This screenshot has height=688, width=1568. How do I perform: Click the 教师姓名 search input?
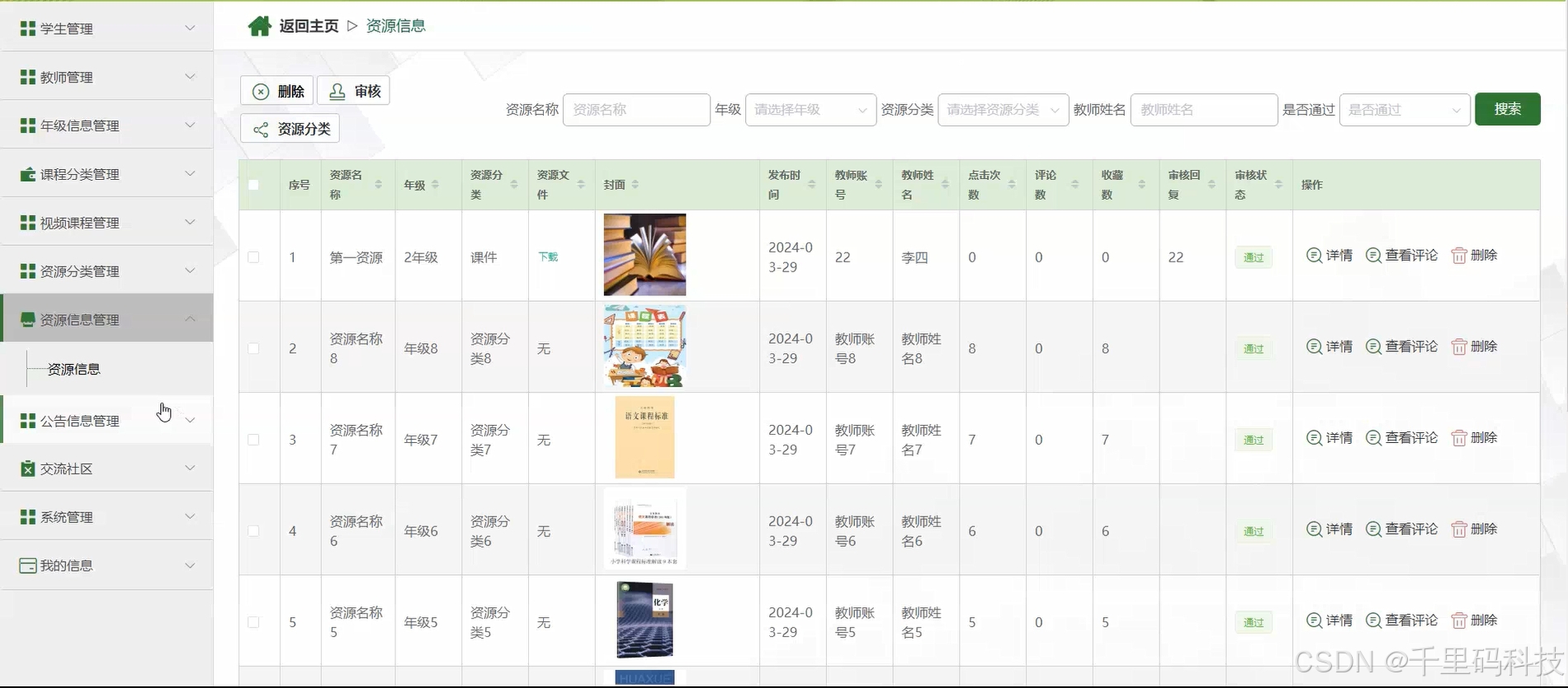[x=1204, y=110]
